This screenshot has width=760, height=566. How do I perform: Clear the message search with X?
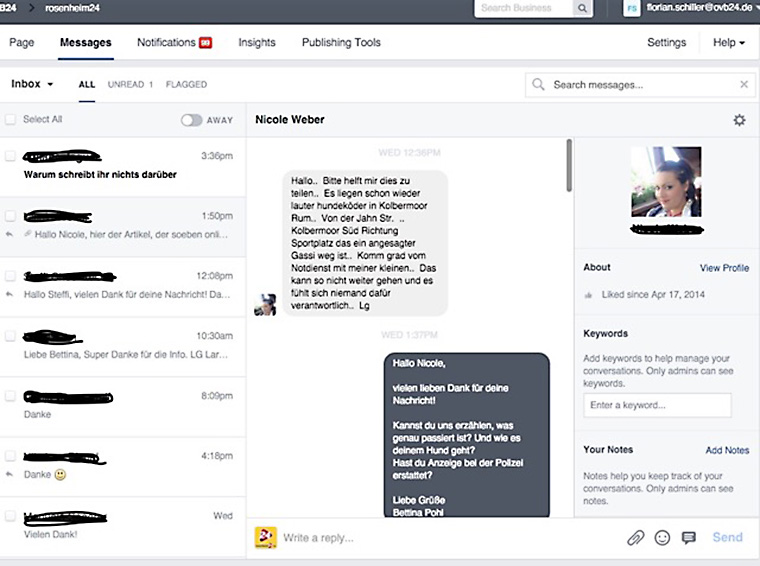(744, 84)
